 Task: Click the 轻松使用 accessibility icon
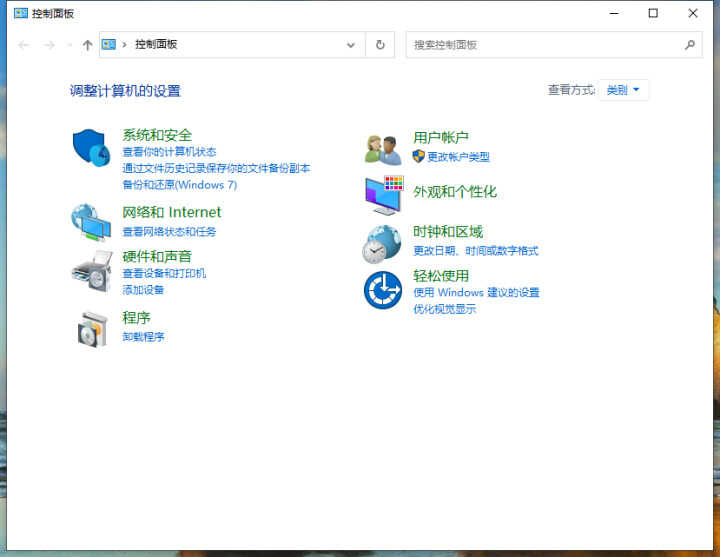(382, 290)
